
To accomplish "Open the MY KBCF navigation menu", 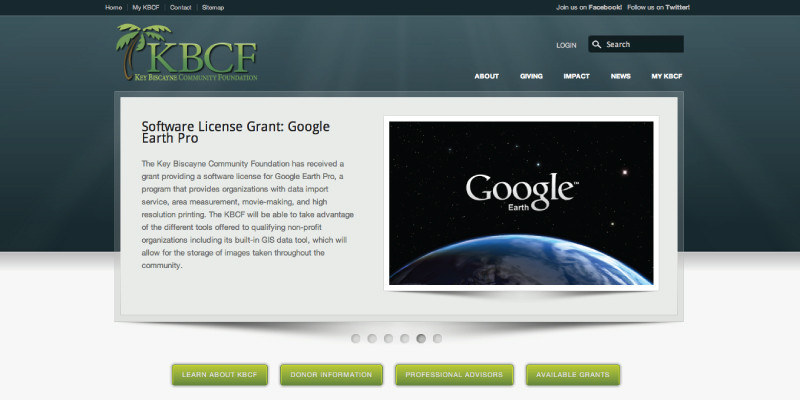I will [666, 77].
